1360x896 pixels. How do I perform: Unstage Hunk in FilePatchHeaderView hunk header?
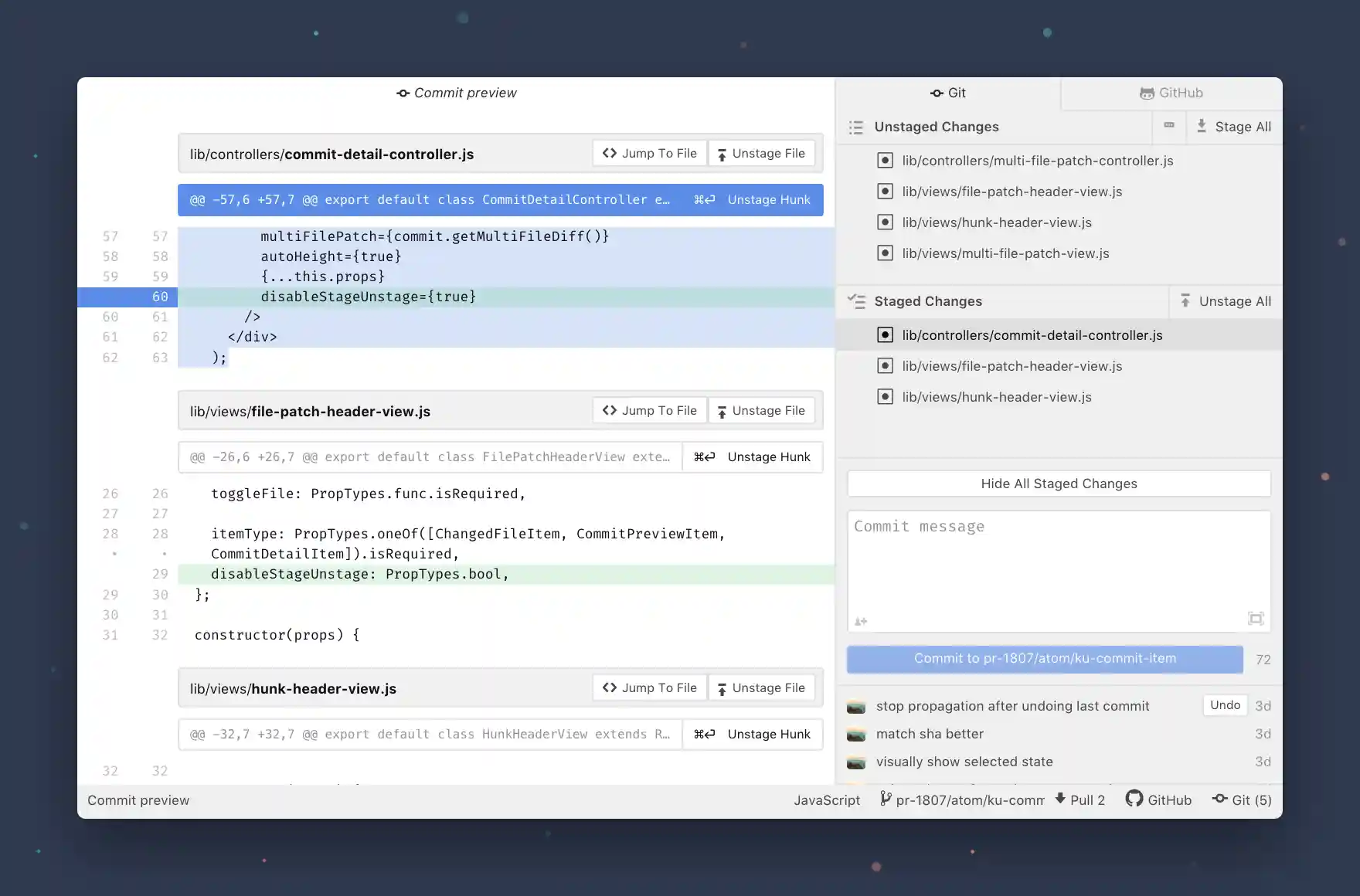(753, 456)
